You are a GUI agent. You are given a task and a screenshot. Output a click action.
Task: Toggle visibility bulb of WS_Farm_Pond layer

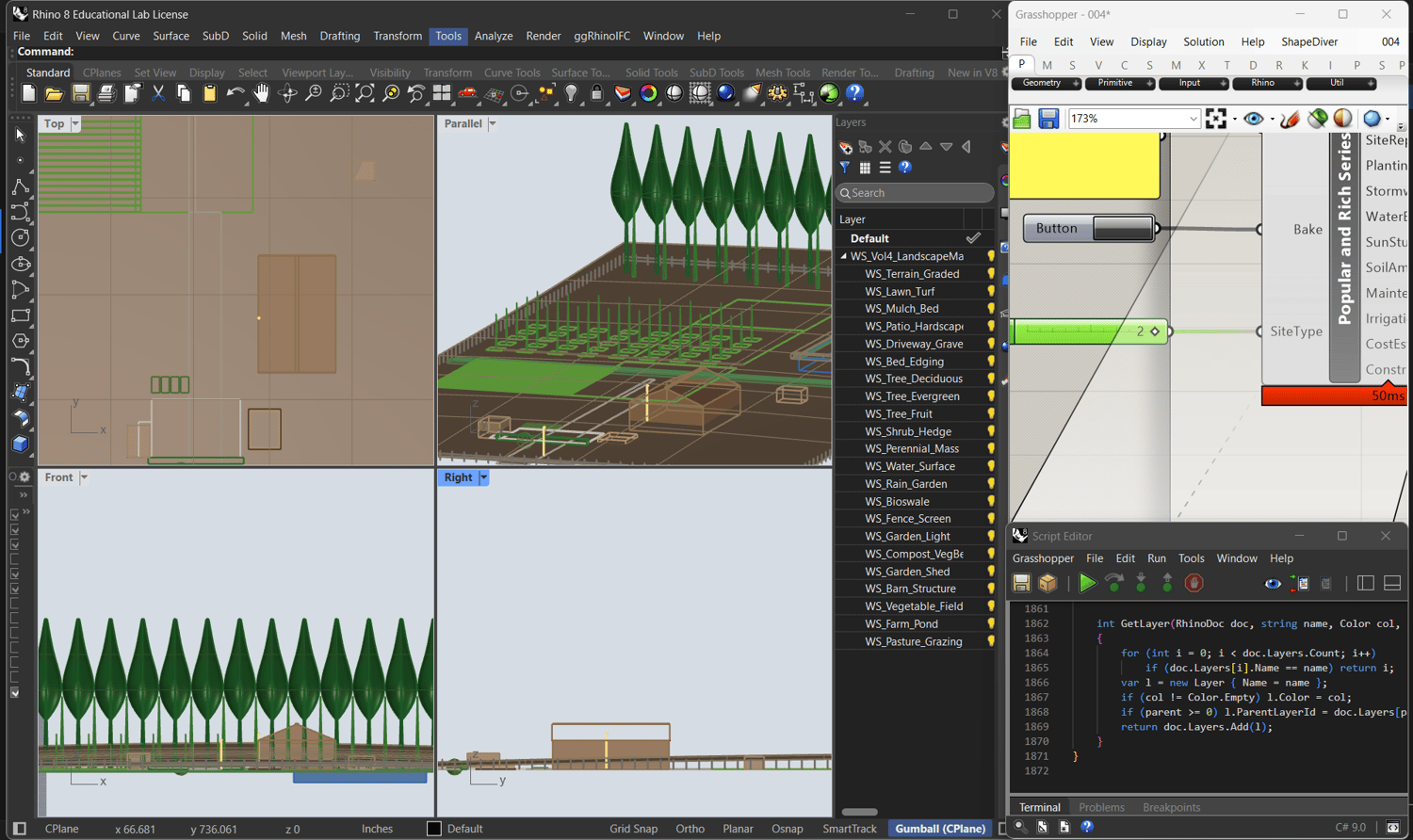click(990, 624)
